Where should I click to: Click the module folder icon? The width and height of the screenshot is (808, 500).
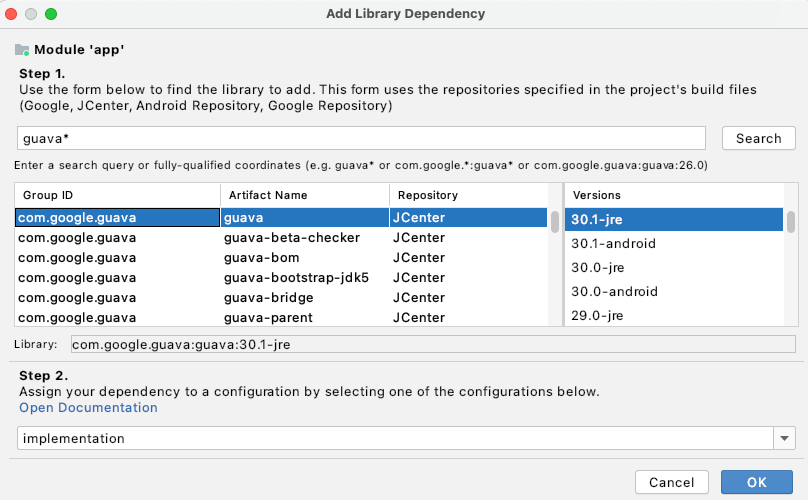click(22, 49)
